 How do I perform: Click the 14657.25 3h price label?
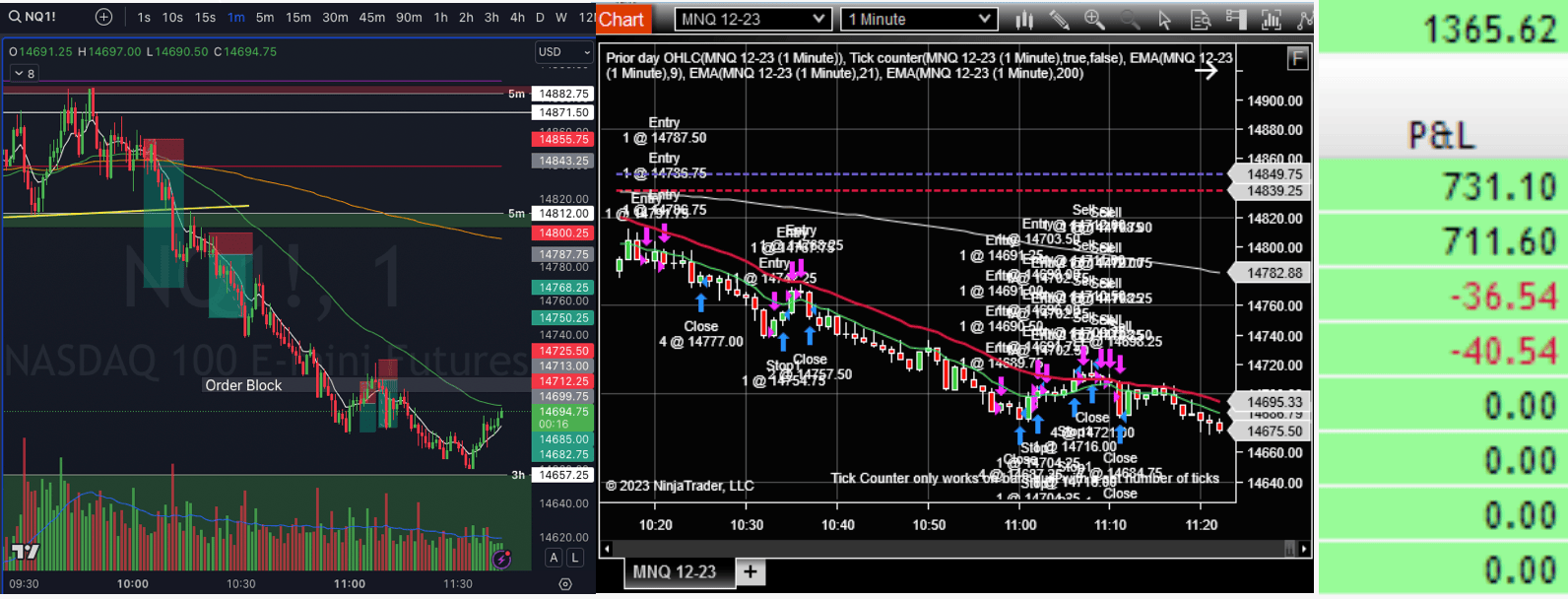563,475
